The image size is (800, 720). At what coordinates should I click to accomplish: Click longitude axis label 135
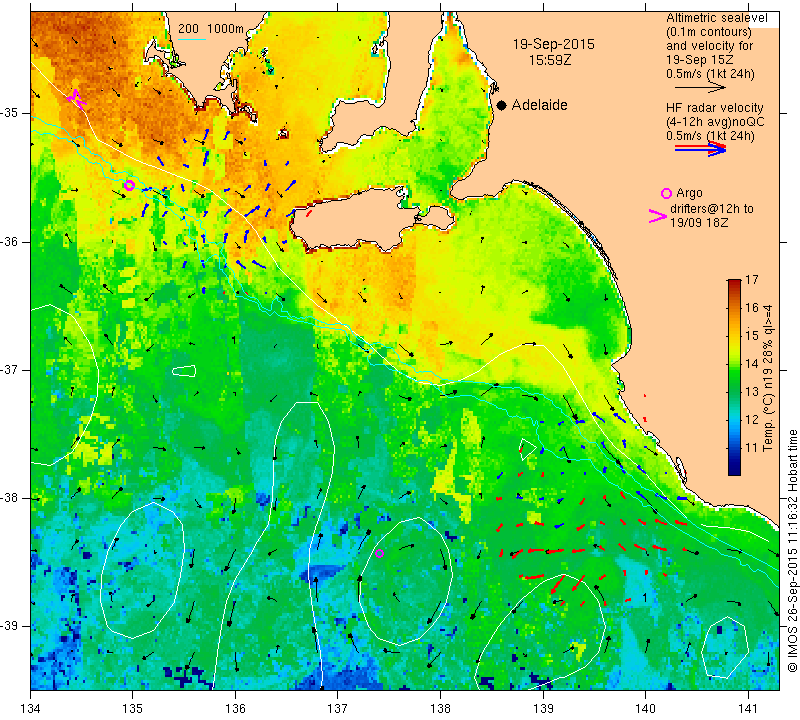[133, 709]
